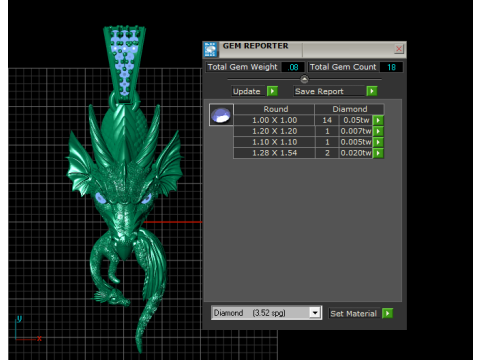Click the 0.007tw weight cell
The image size is (480, 360).
[356, 131]
